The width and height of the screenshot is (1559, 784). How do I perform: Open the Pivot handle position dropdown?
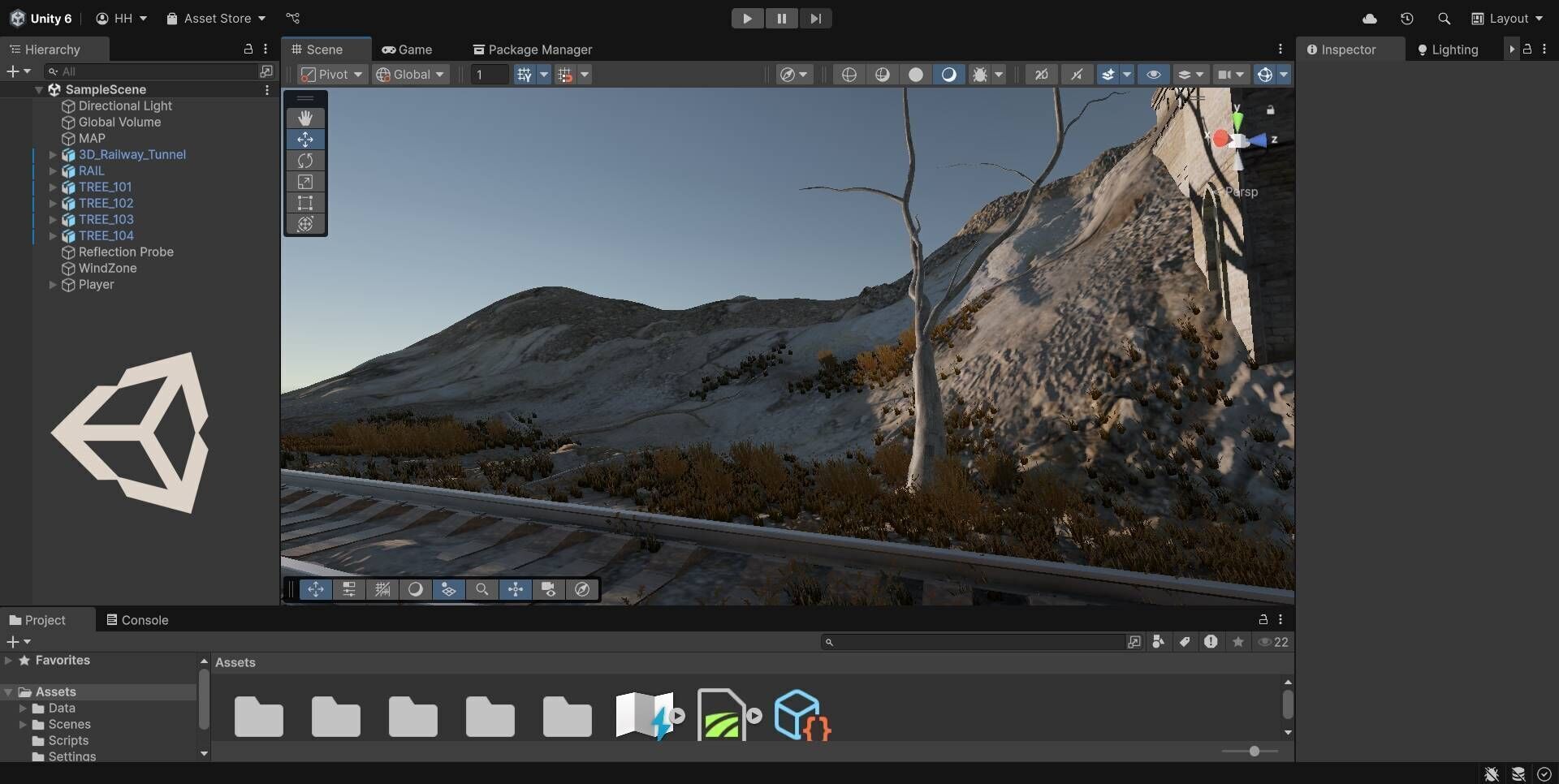click(331, 75)
